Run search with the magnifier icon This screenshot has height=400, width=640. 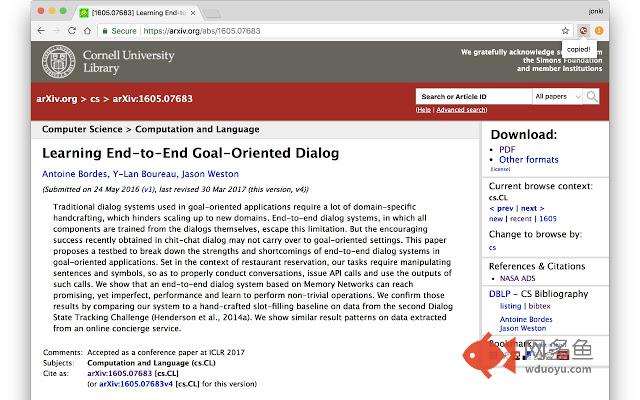pos(591,97)
